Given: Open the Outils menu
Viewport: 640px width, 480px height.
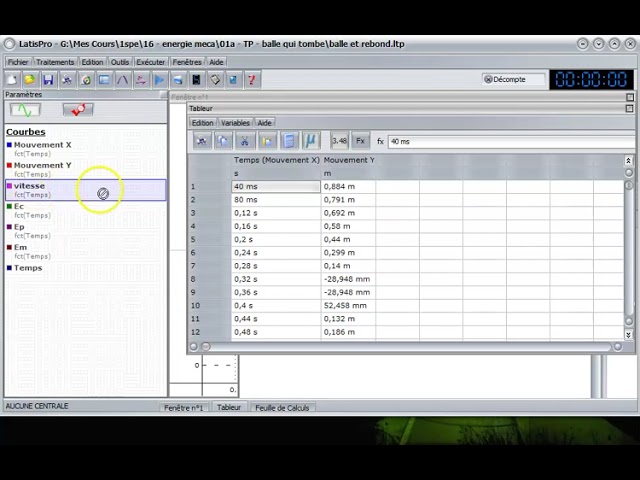Looking at the screenshot, I should pyautogui.click(x=120, y=62).
